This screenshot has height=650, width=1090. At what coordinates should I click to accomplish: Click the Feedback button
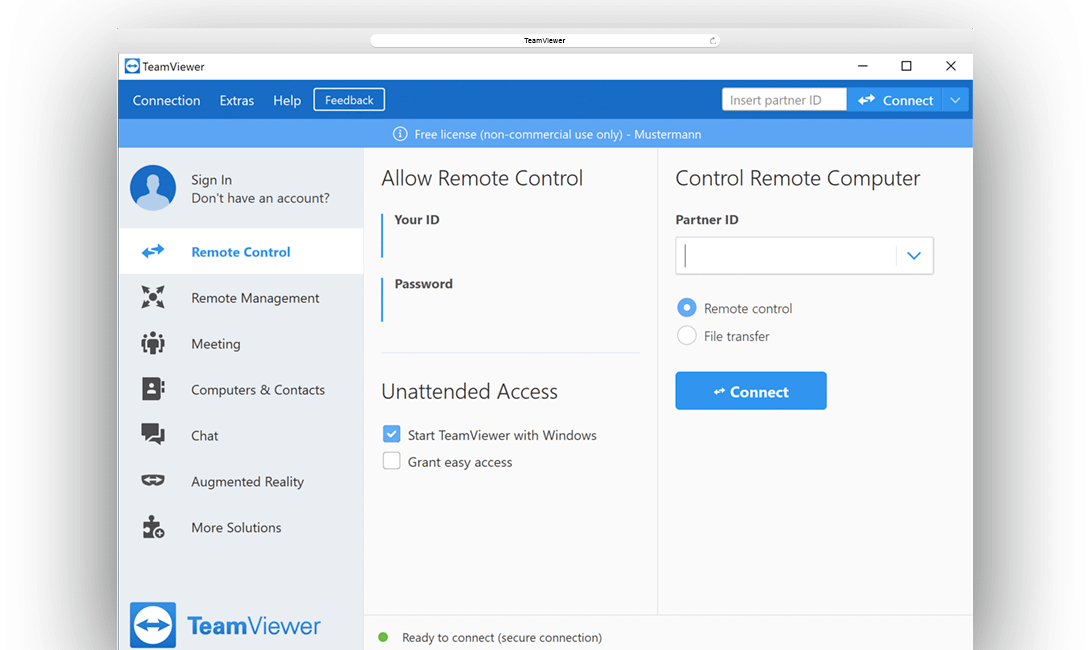coord(349,100)
